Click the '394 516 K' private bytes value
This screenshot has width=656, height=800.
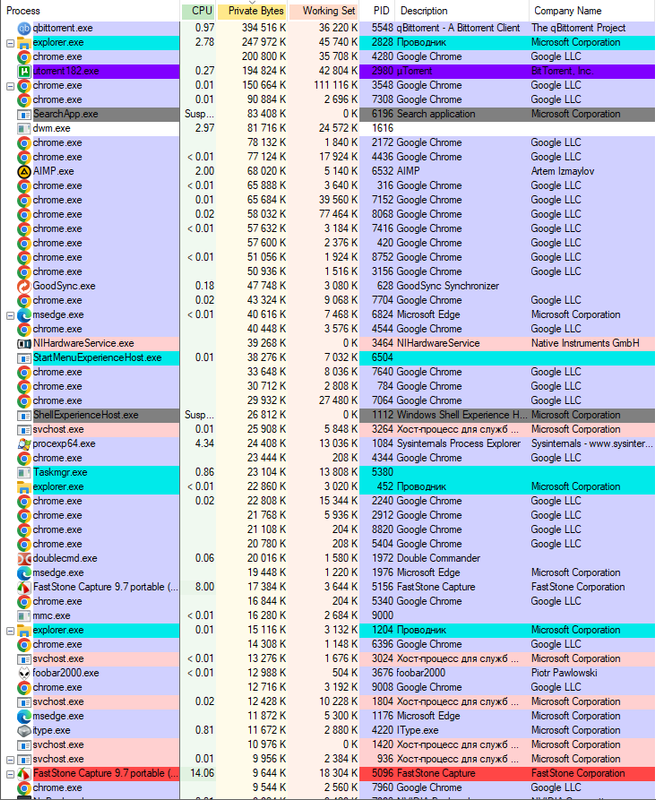click(263, 28)
